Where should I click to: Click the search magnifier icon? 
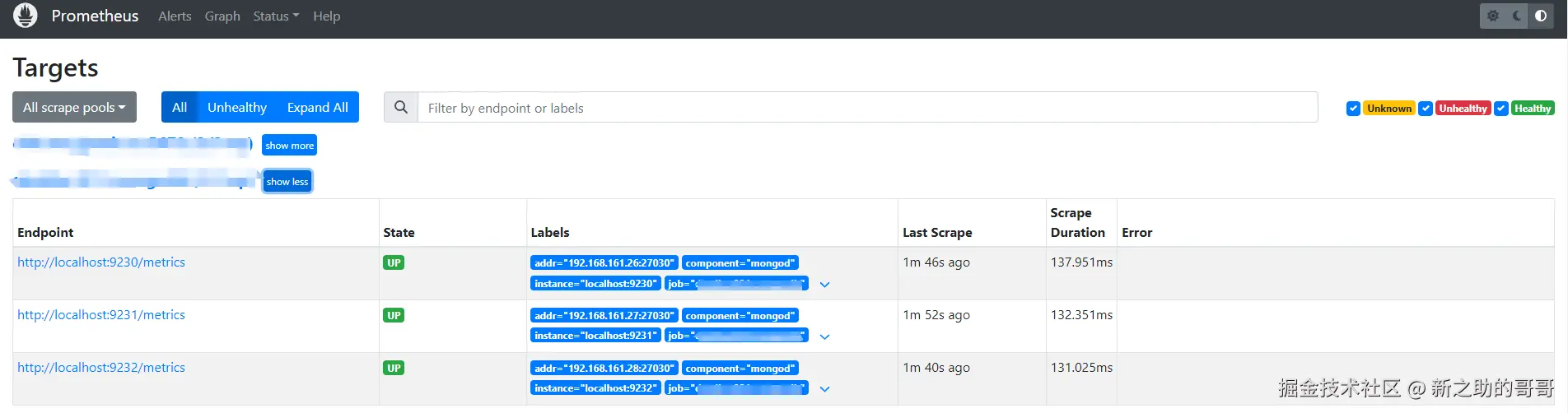click(x=401, y=107)
